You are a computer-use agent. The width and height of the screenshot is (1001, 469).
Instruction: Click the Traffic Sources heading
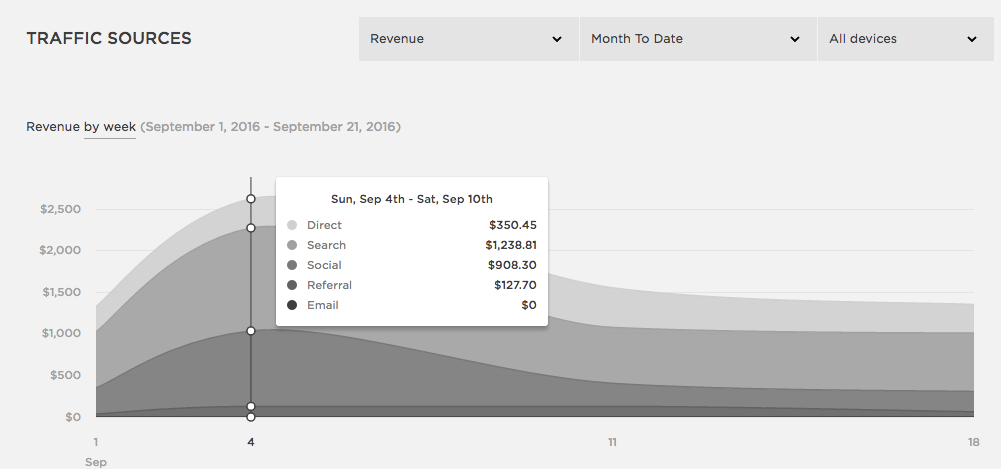pyautogui.click(x=109, y=39)
